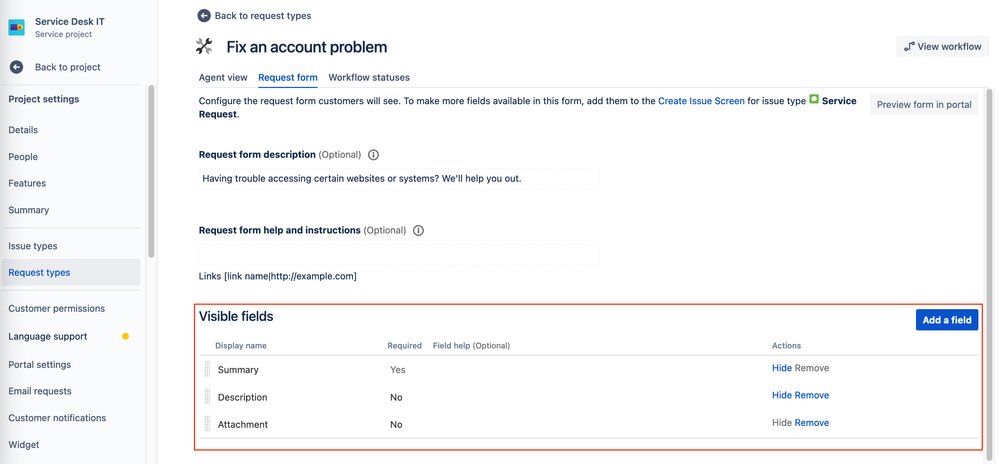Follow the Create Issue Screen link

[x=701, y=101]
